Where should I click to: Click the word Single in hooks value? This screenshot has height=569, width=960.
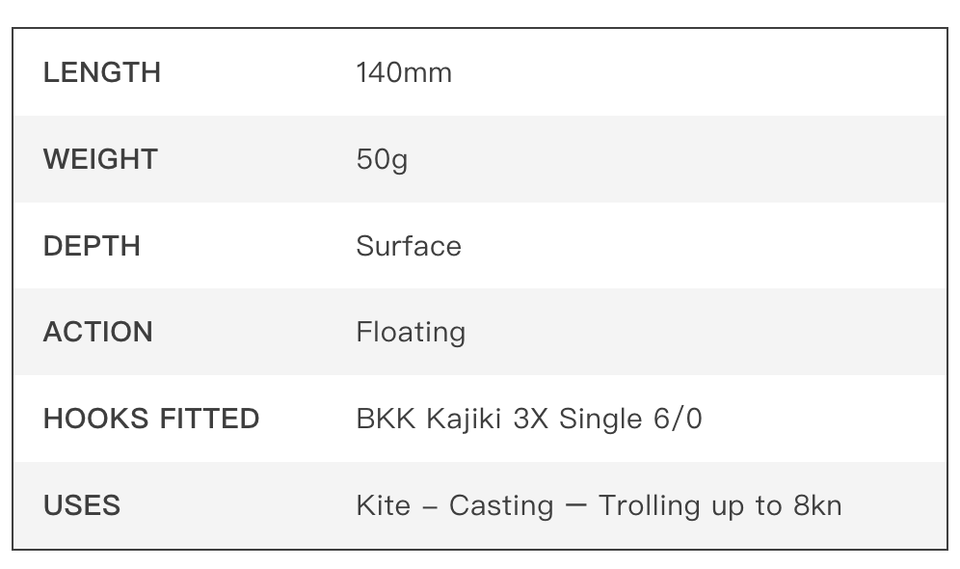[x=601, y=419]
